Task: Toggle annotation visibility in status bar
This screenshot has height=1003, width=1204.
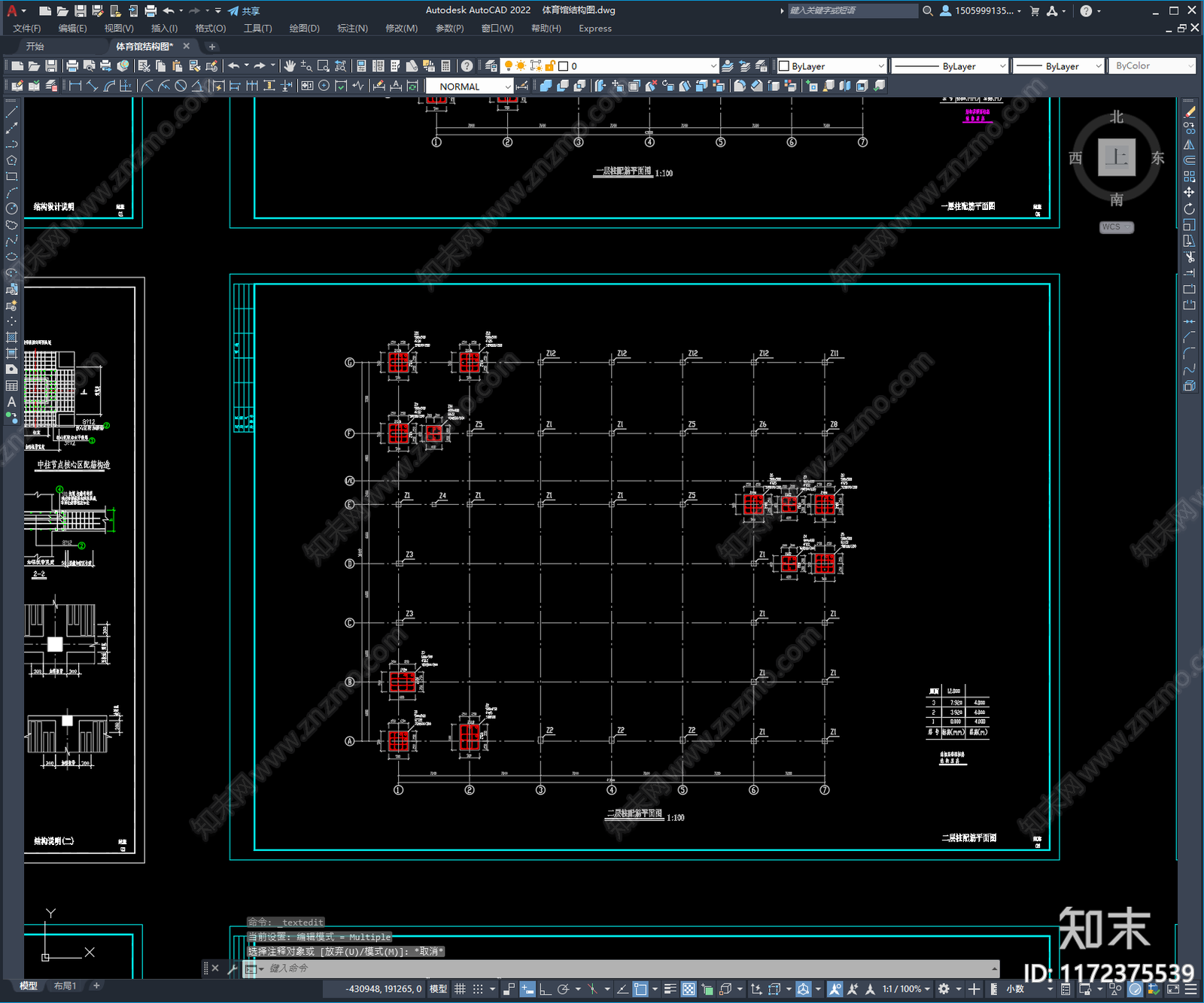Action: pos(835,989)
